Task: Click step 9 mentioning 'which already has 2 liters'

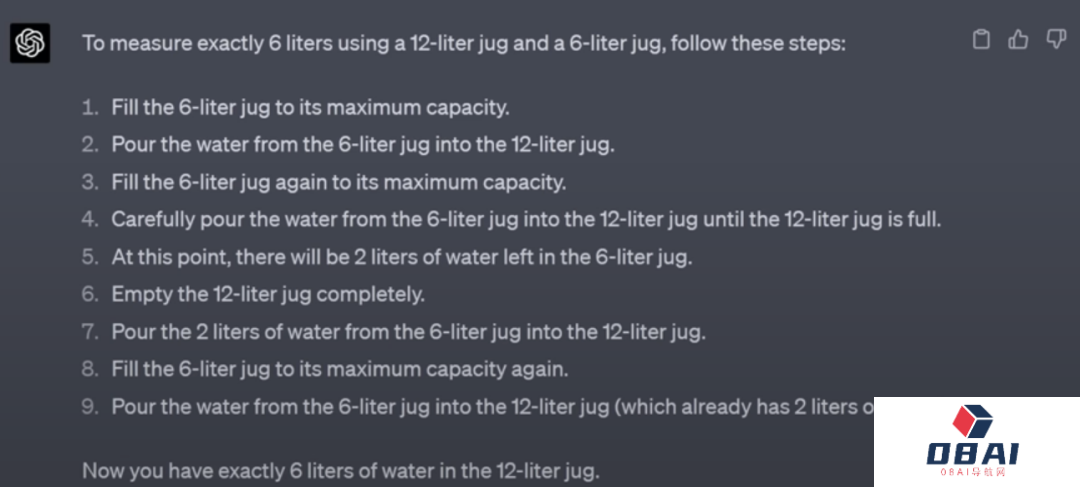Action: click(x=490, y=407)
